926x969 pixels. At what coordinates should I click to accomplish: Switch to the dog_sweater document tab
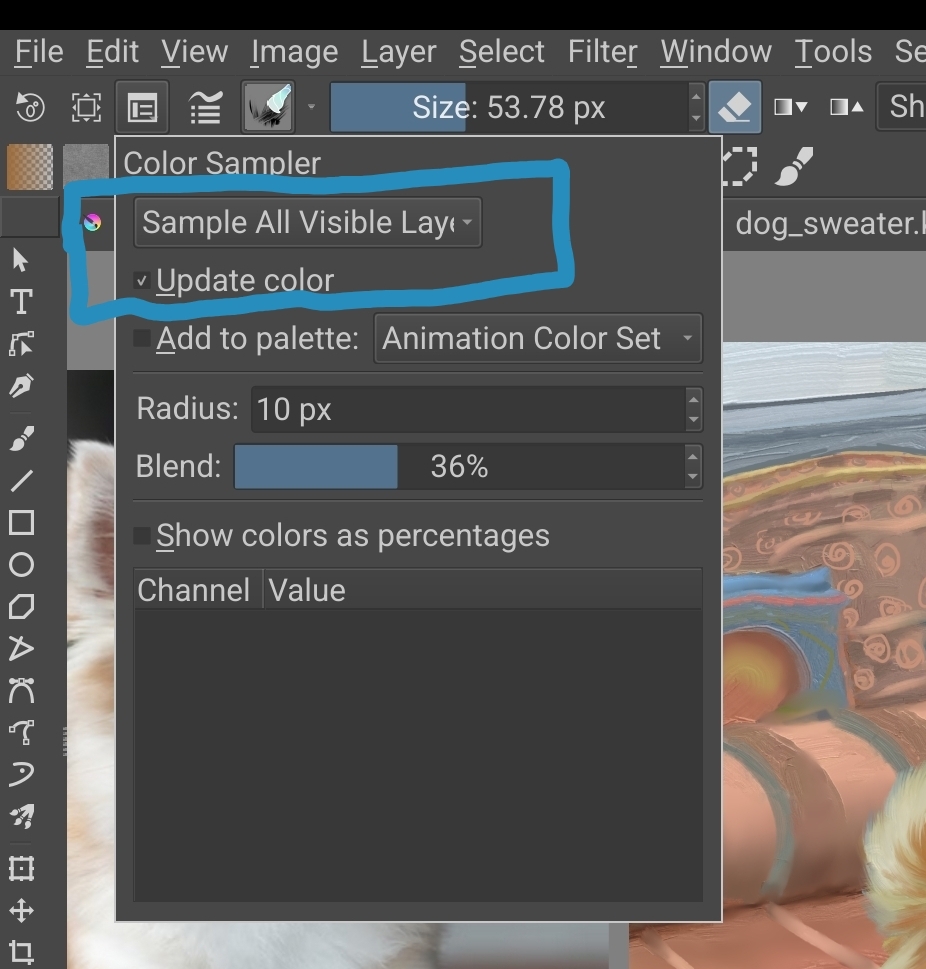click(x=828, y=223)
